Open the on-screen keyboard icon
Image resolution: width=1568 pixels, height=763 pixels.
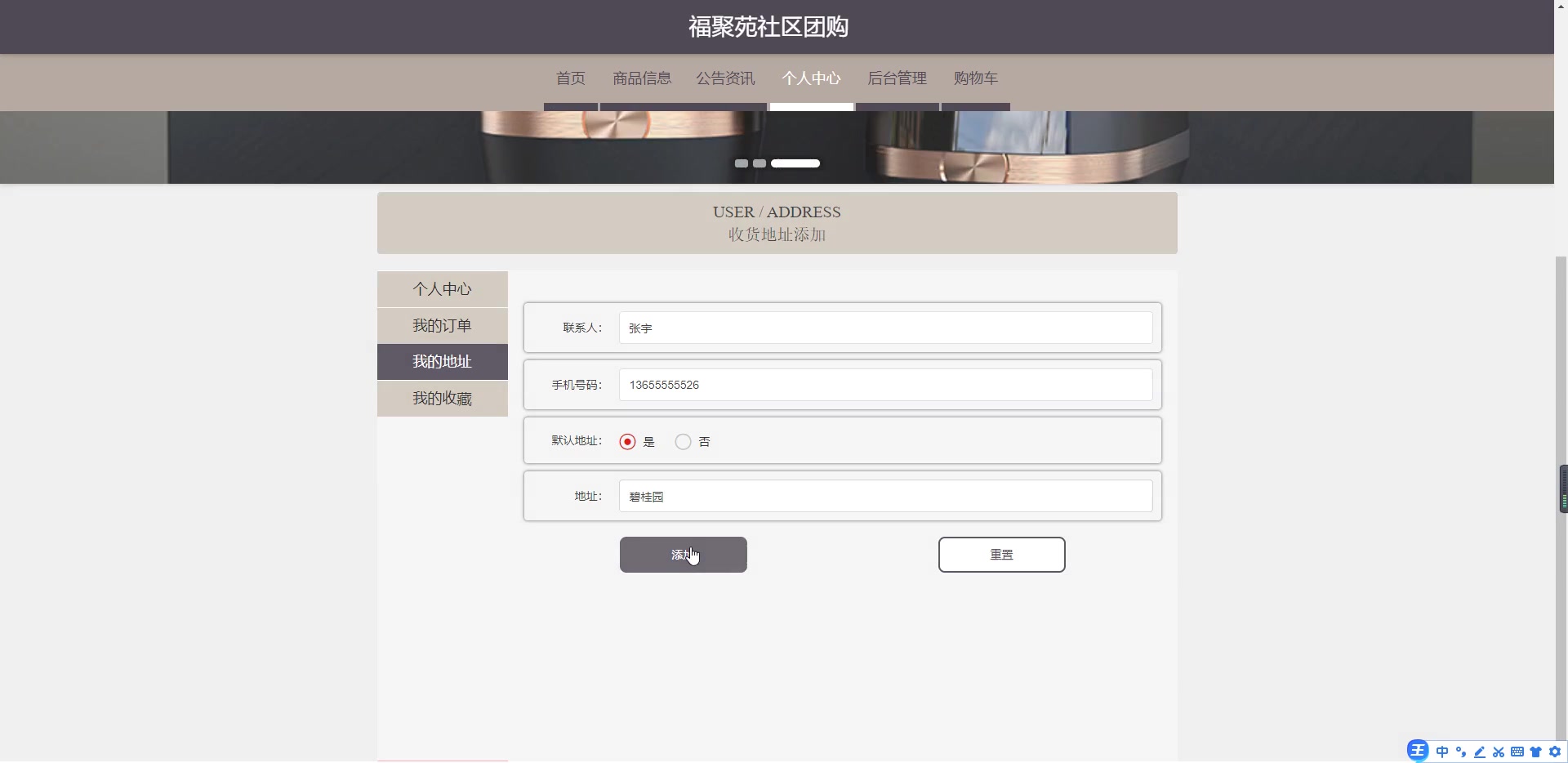[x=1517, y=752]
